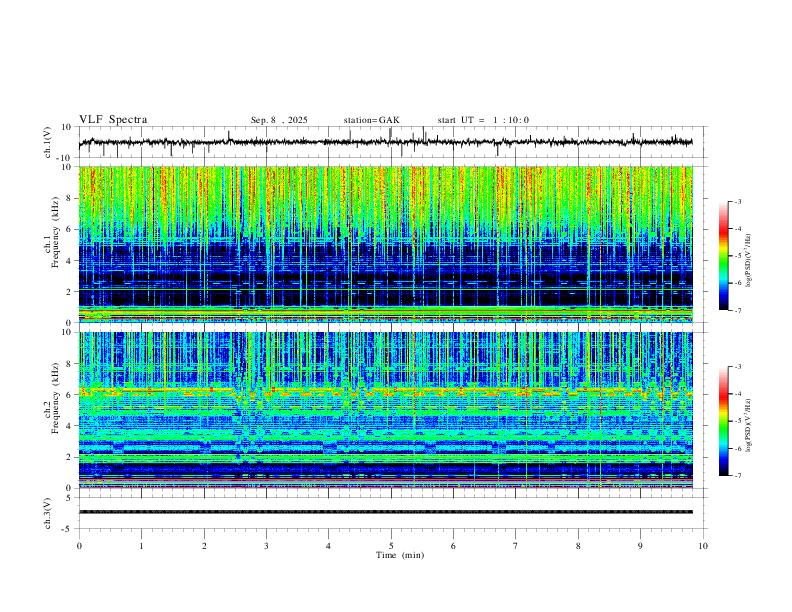Click the "ch.3(V)" axis label
The height and width of the screenshot is (612, 792).
tap(48, 514)
